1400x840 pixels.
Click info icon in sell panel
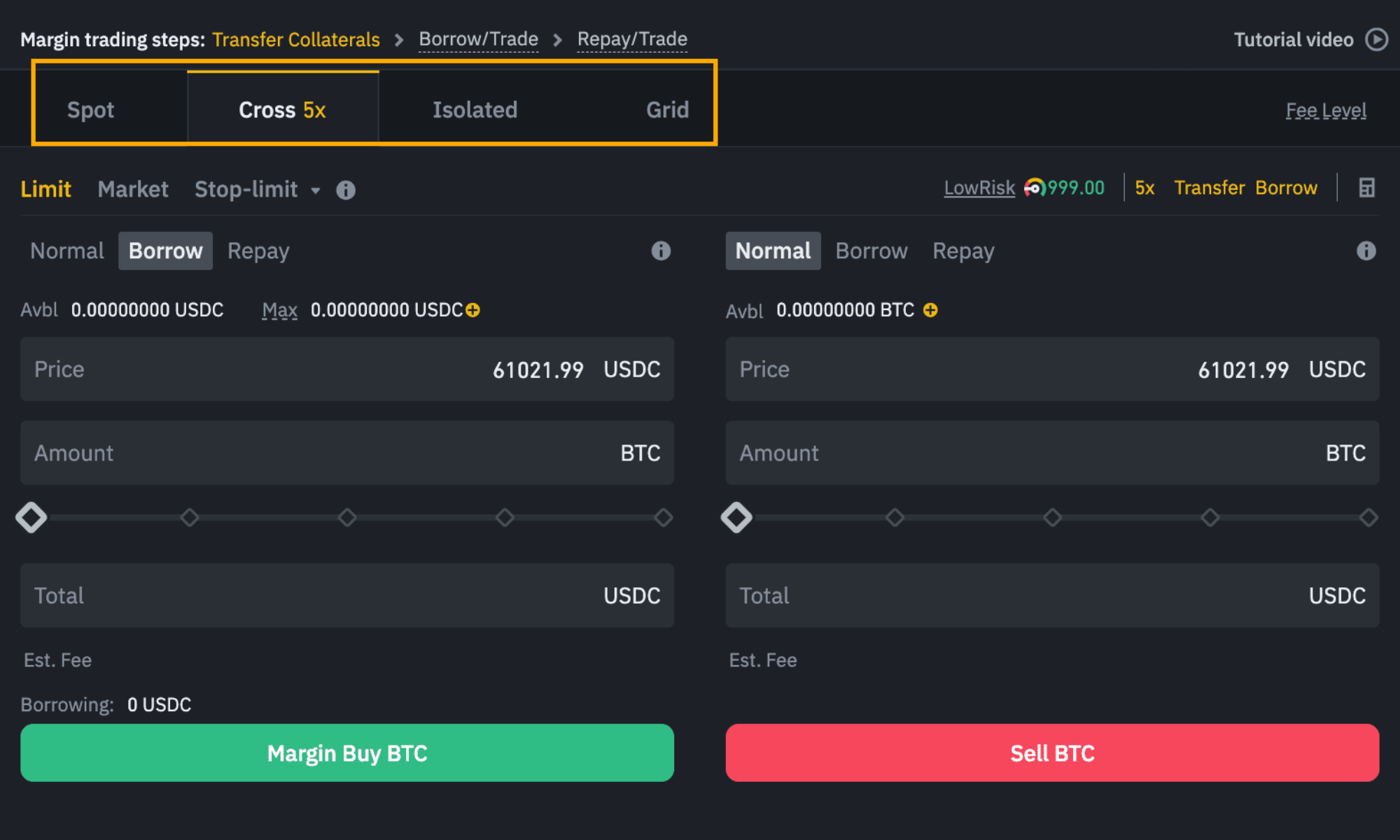click(x=1366, y=251)
